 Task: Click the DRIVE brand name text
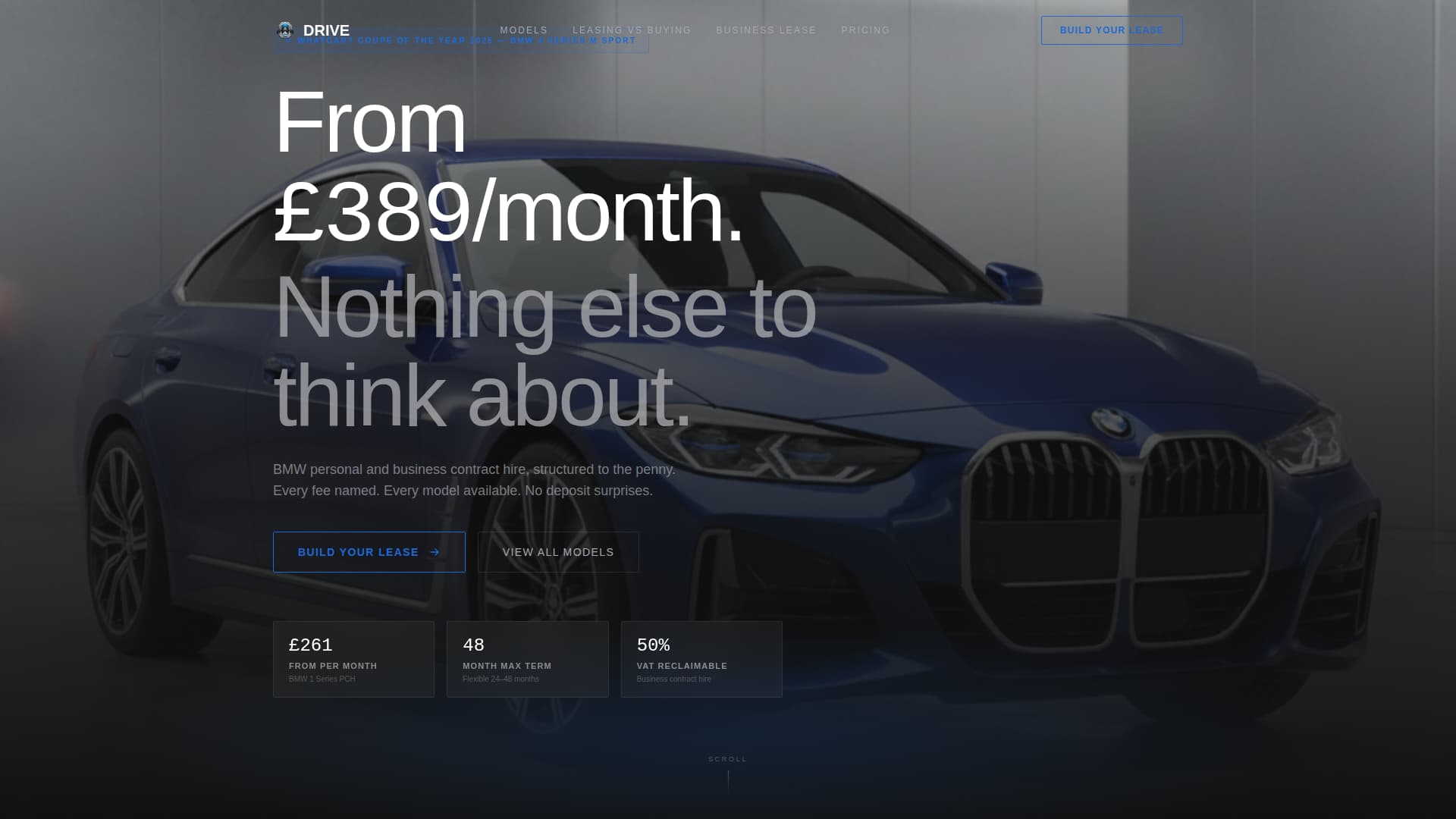(326, 30)
